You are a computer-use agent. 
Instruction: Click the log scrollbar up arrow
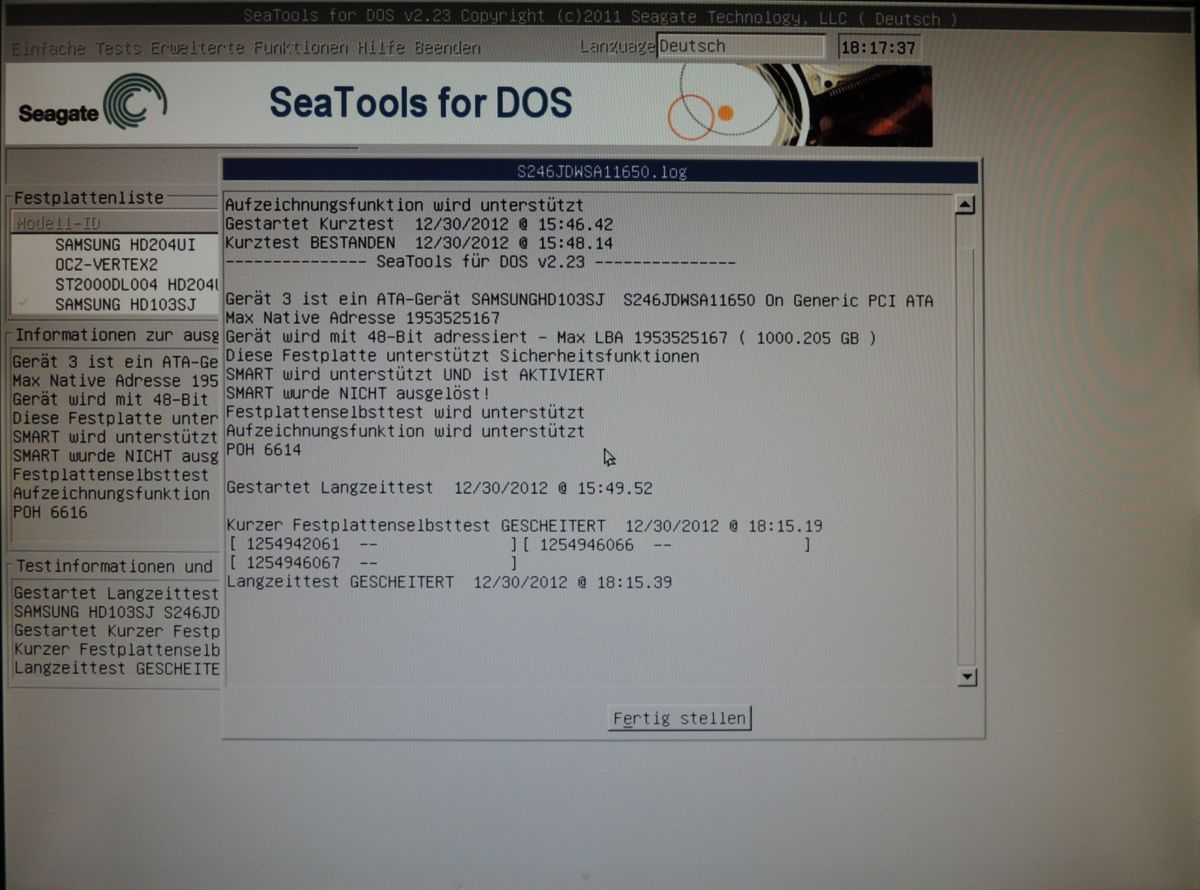point(965,206)
